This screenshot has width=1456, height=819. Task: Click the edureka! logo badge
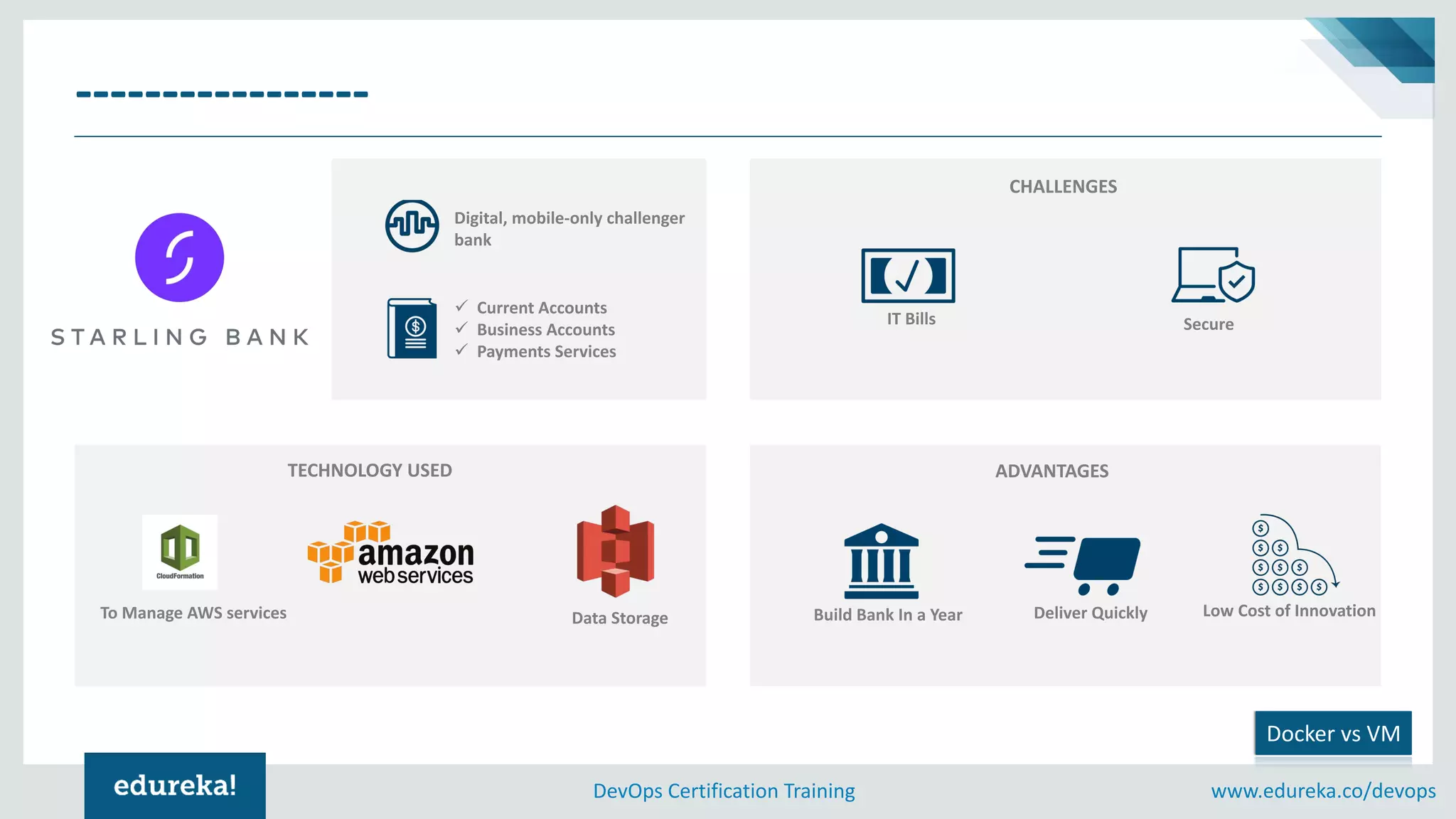175,786
